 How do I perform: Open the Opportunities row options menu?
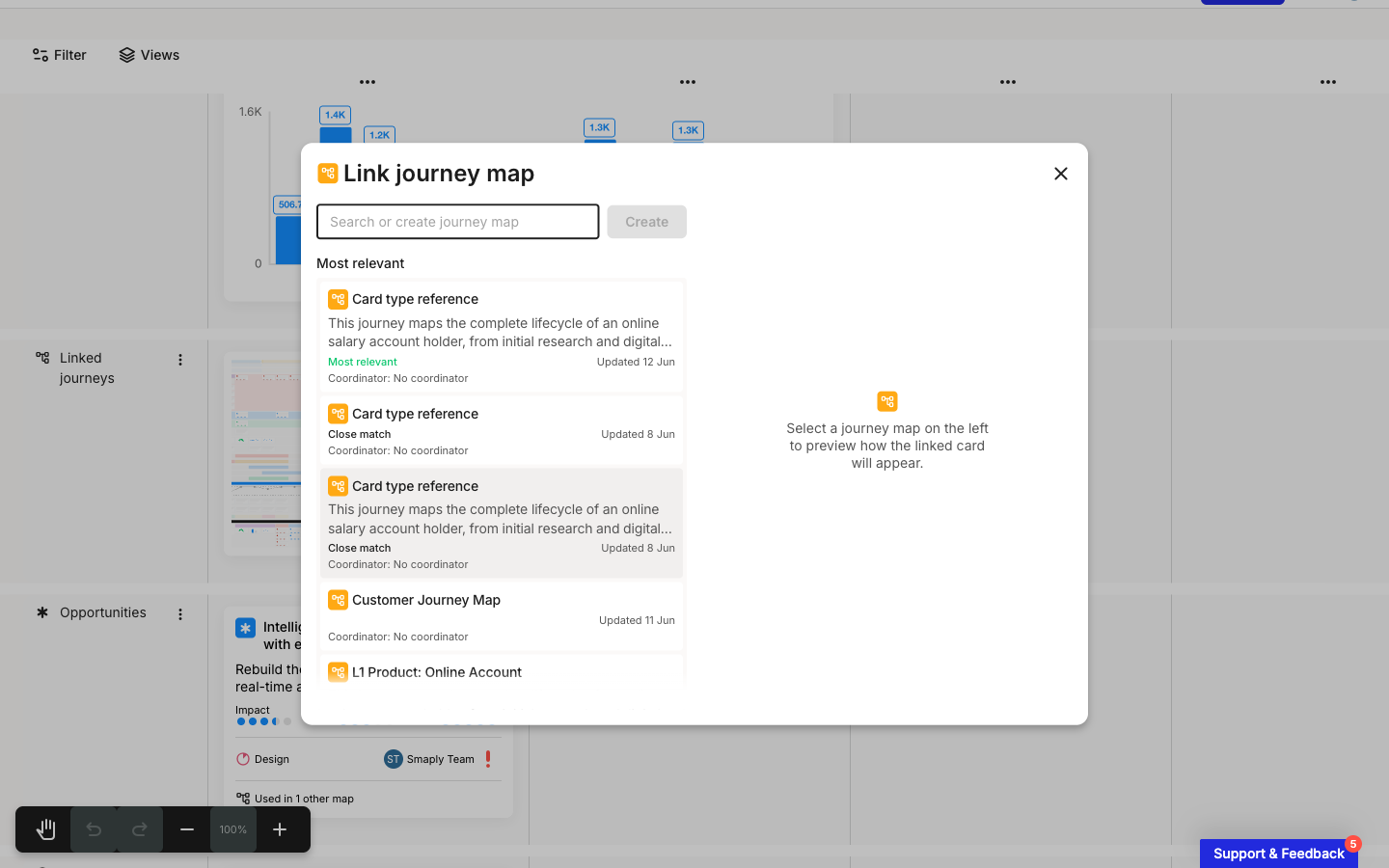180,614
